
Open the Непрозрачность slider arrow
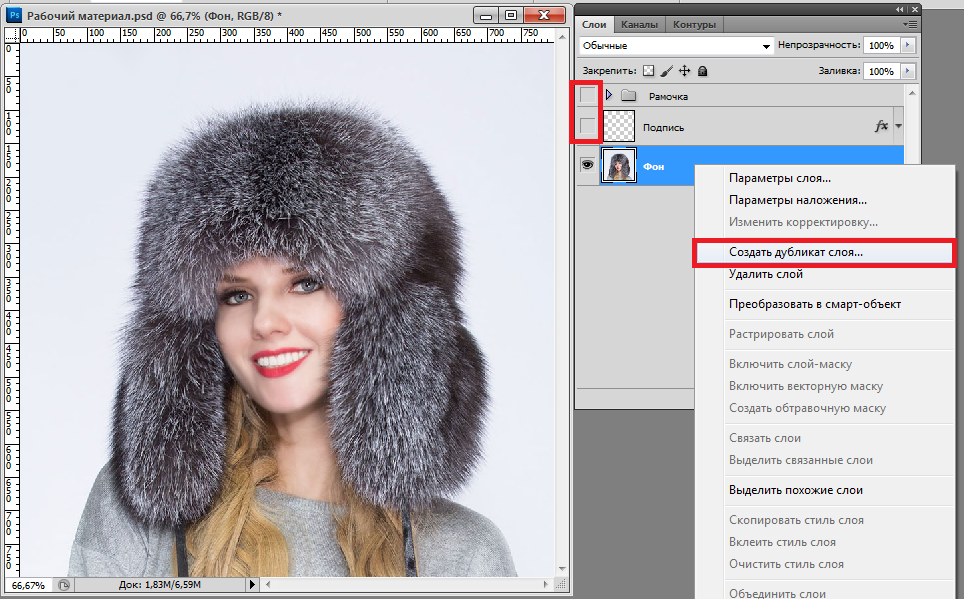907,46
